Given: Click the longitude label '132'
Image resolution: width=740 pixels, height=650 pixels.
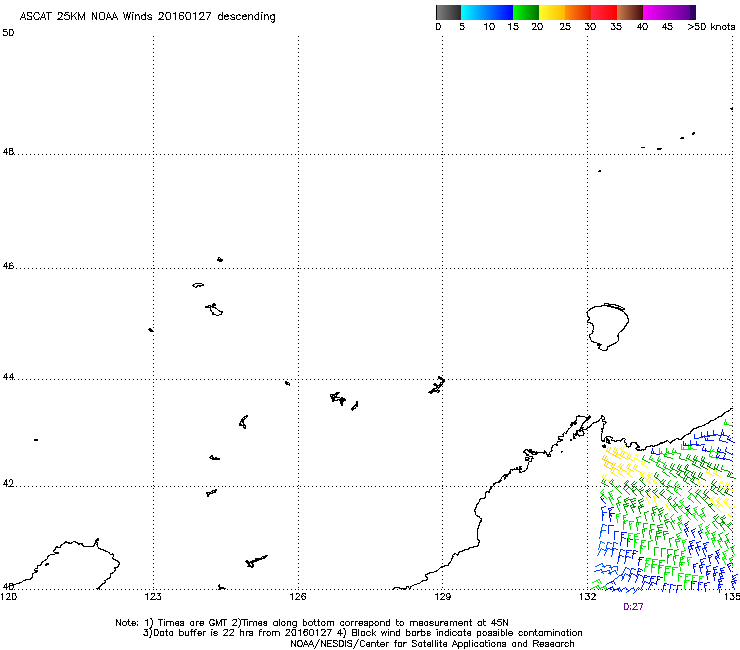Looking at the screenshot, I should click(588, 597).
